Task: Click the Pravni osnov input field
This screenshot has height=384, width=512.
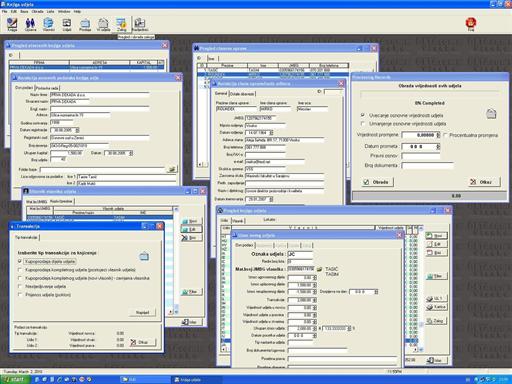Action: click(421, 156)
